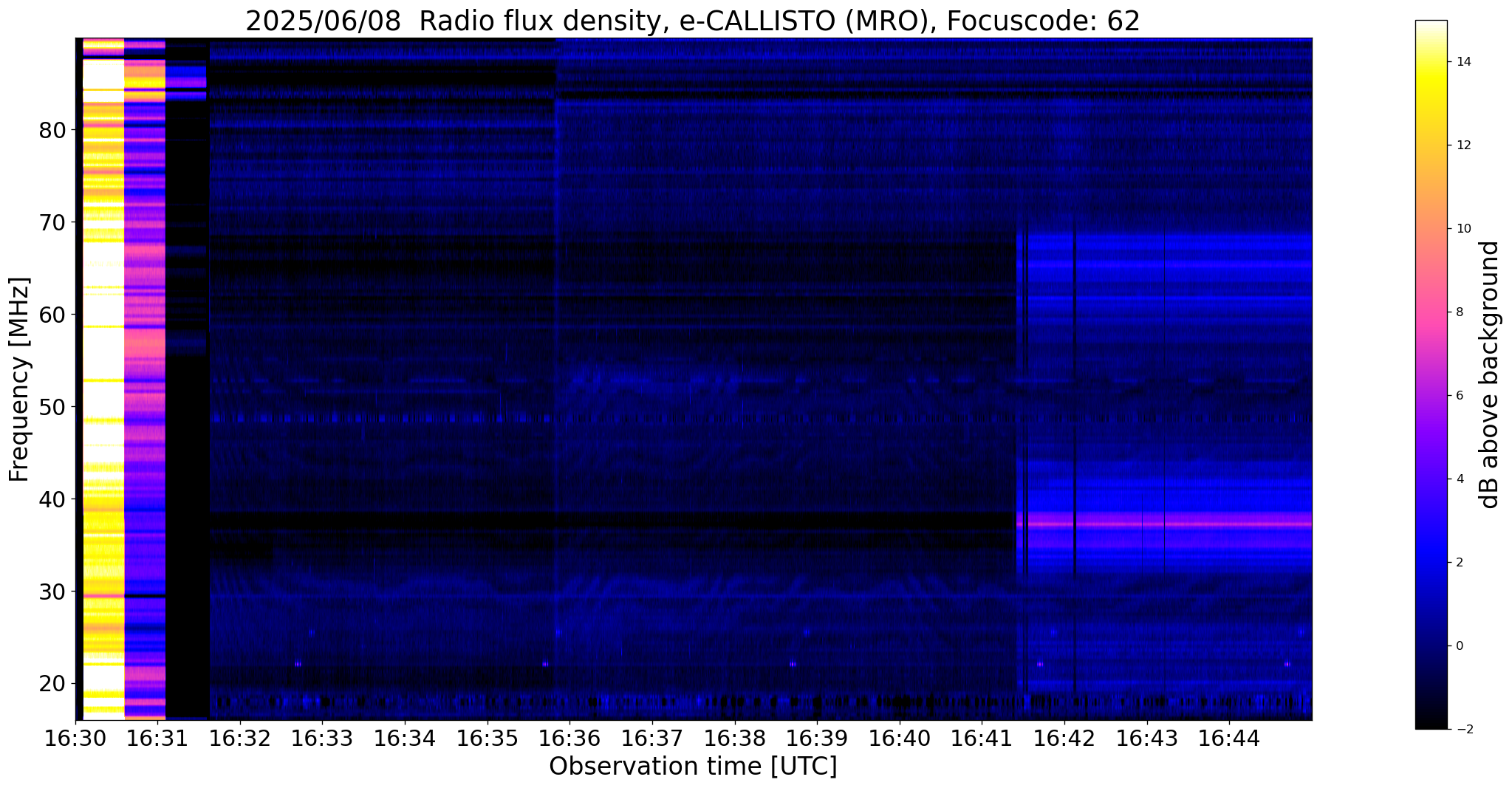The image size is (1512, 788).
Task: Click the colorbar tick label 4
Action: pos(1459,479)
